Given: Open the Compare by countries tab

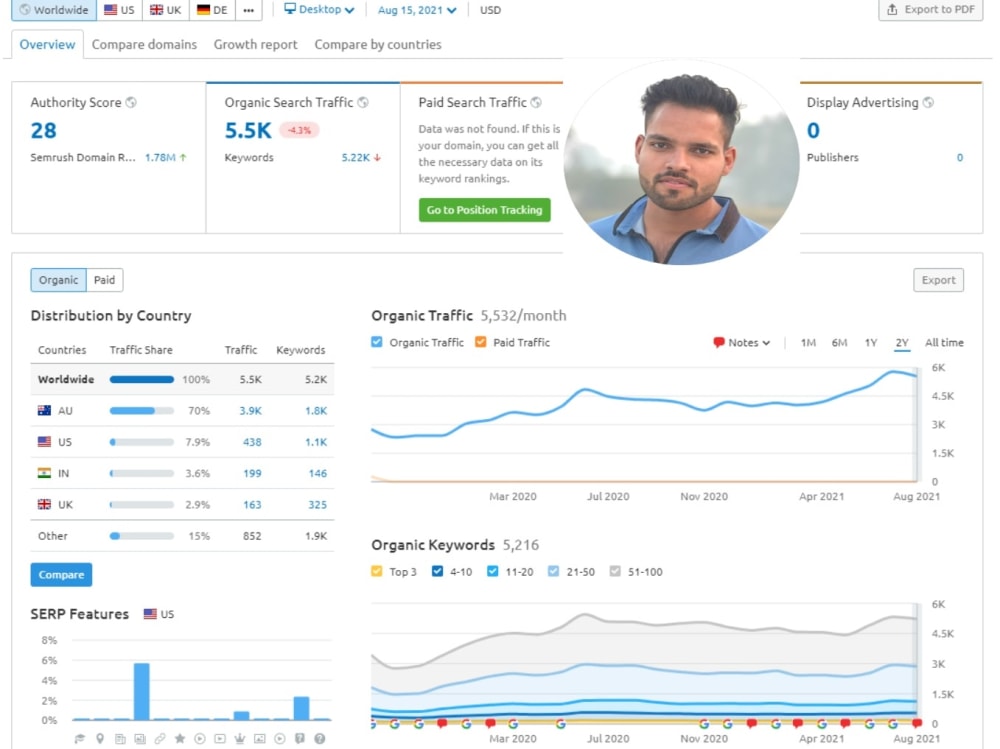Looking at the screenshot, I should click(x=378, y=45).
